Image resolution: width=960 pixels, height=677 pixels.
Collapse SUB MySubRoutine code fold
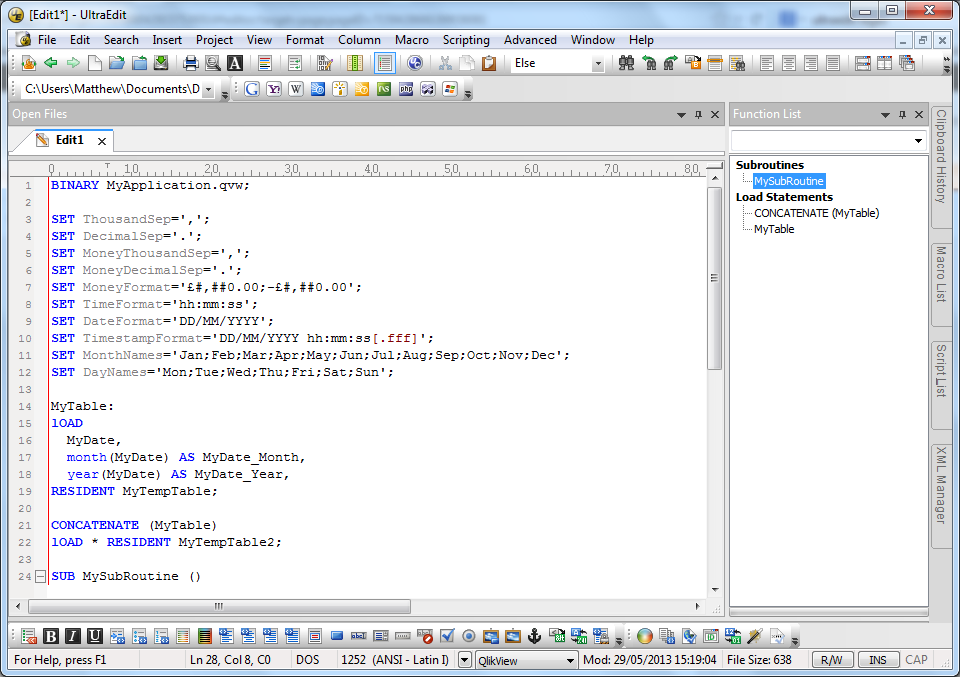coord(40,576)
